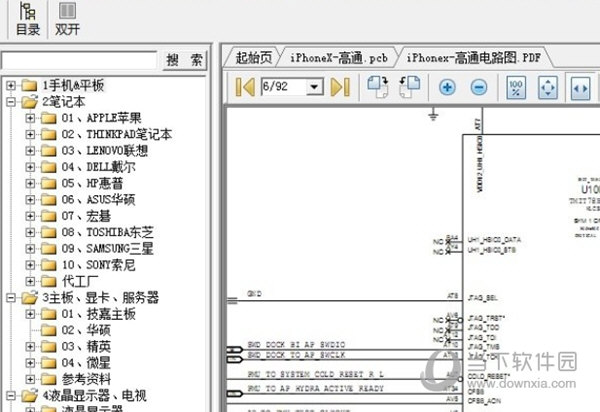Click the 搜索 search button
This screenshot has height=412, width=600.
(185, 61)
